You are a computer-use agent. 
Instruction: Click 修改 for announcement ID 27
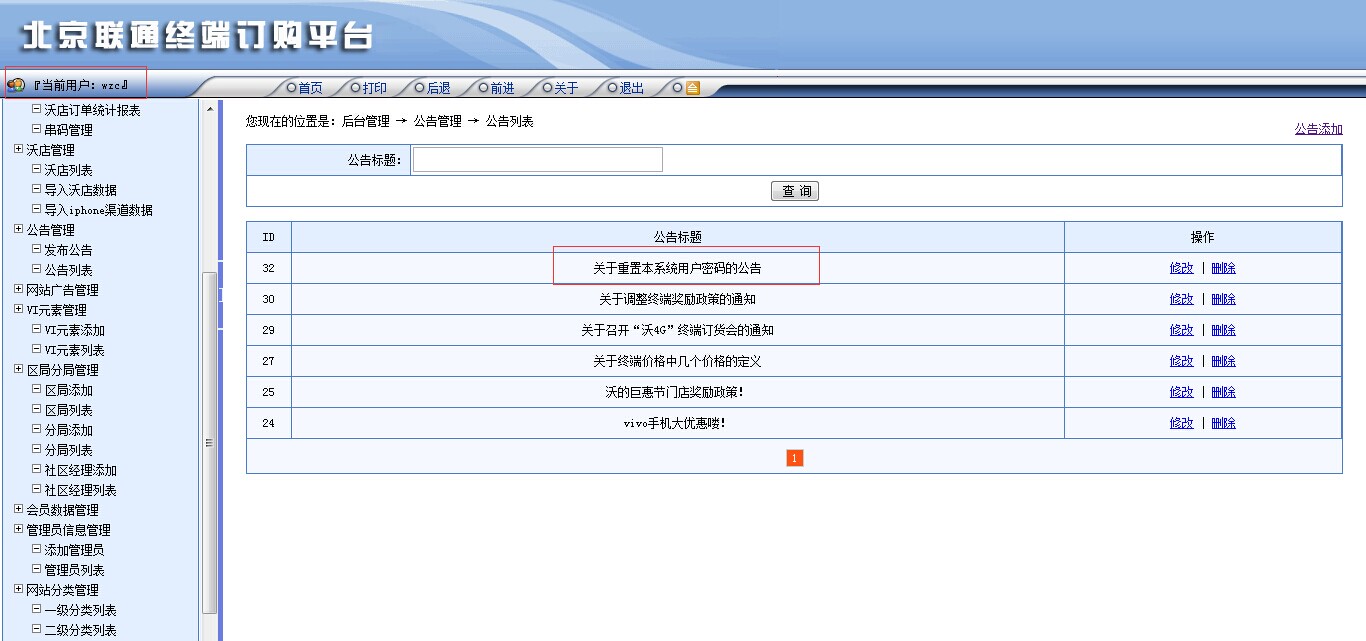[1181, 361]
